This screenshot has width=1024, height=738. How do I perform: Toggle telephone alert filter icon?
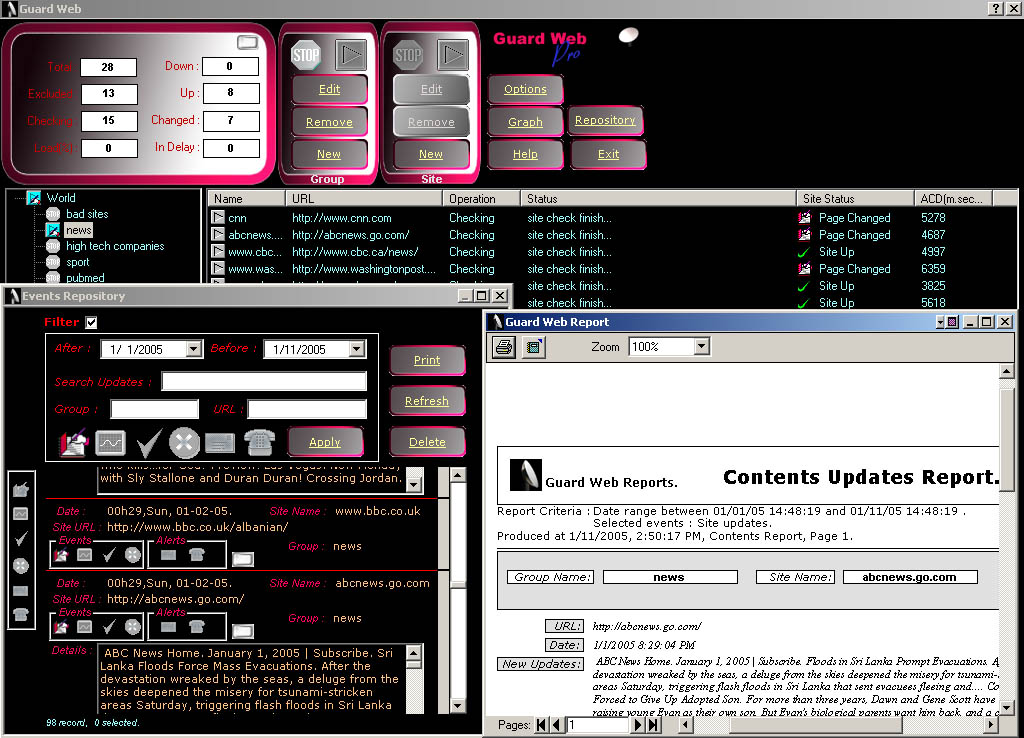point(259,442)
